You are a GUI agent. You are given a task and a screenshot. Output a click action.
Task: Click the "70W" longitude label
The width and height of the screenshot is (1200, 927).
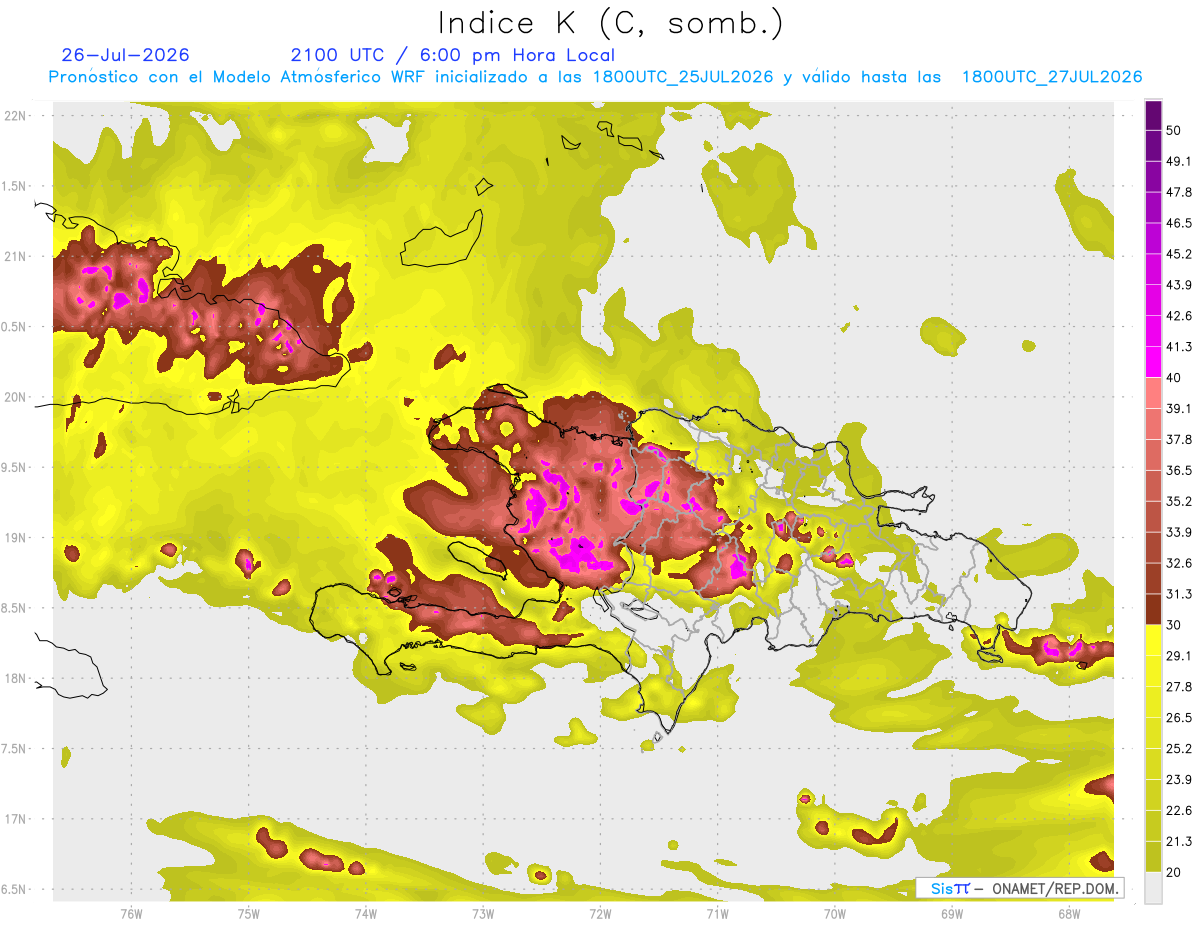pyautogui.click(x=834, y=913)
